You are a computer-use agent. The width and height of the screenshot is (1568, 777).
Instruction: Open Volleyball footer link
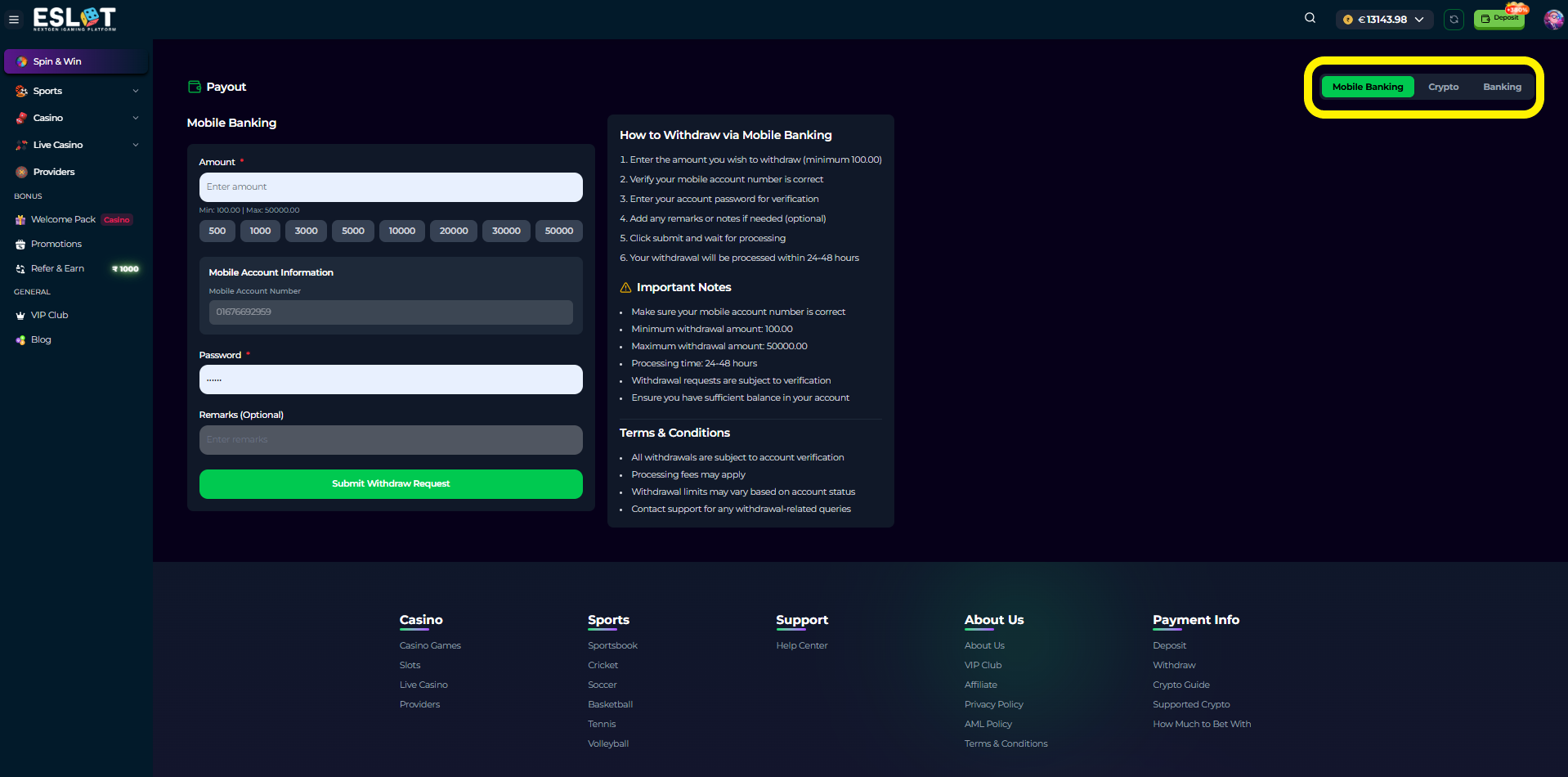click(x=608, y=743)
